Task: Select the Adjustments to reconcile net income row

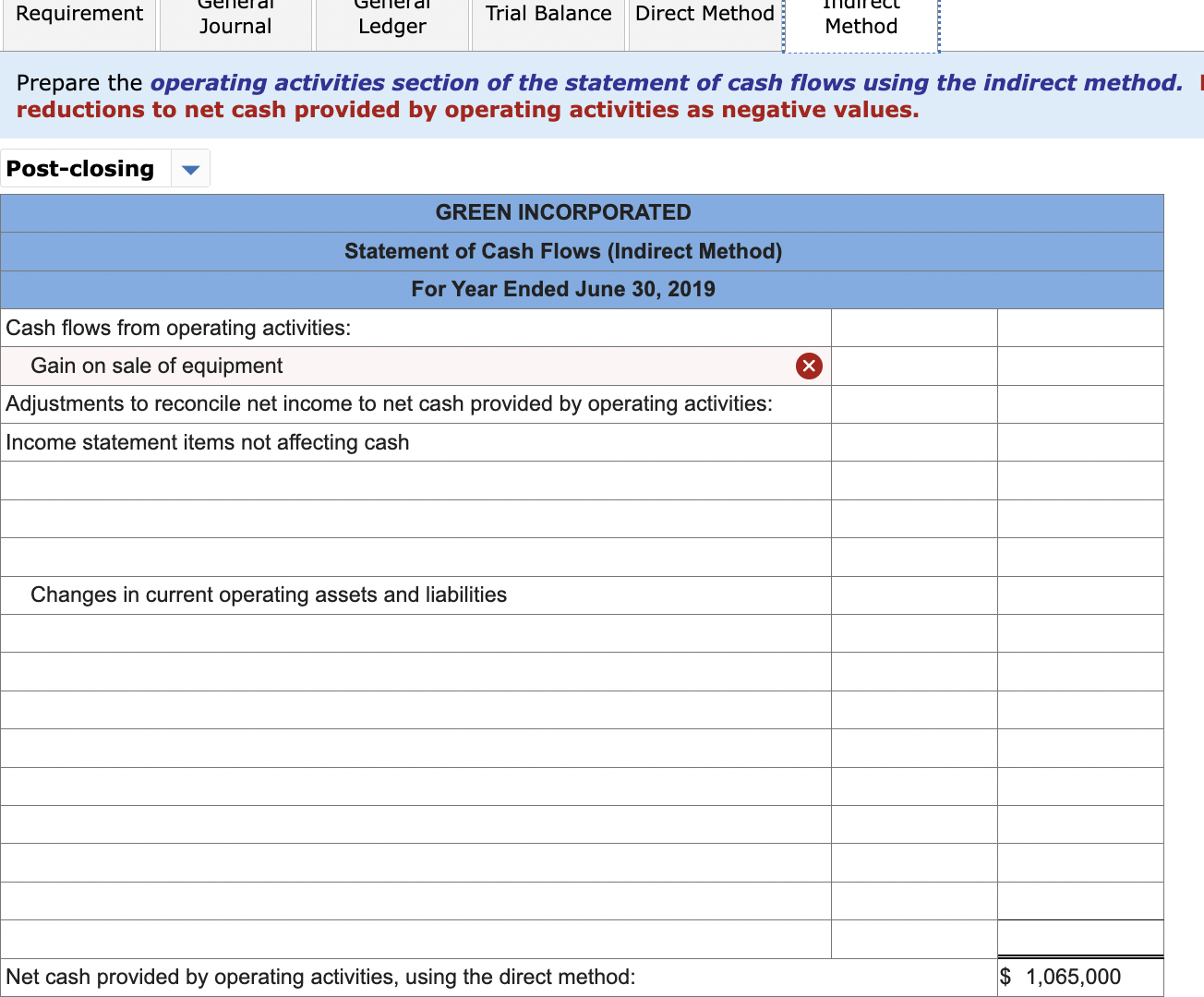Action: tap(415, 403)
